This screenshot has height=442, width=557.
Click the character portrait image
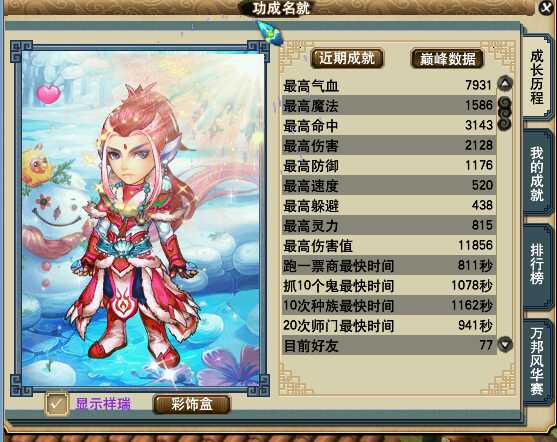[143, 220]
